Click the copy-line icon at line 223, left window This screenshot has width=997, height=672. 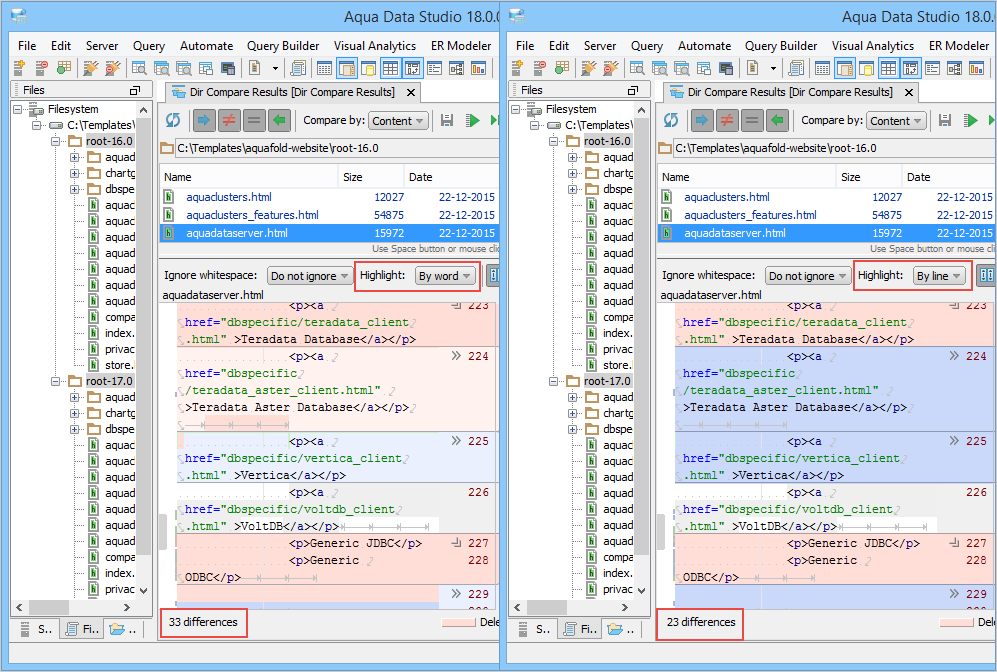tap(457, 306)
